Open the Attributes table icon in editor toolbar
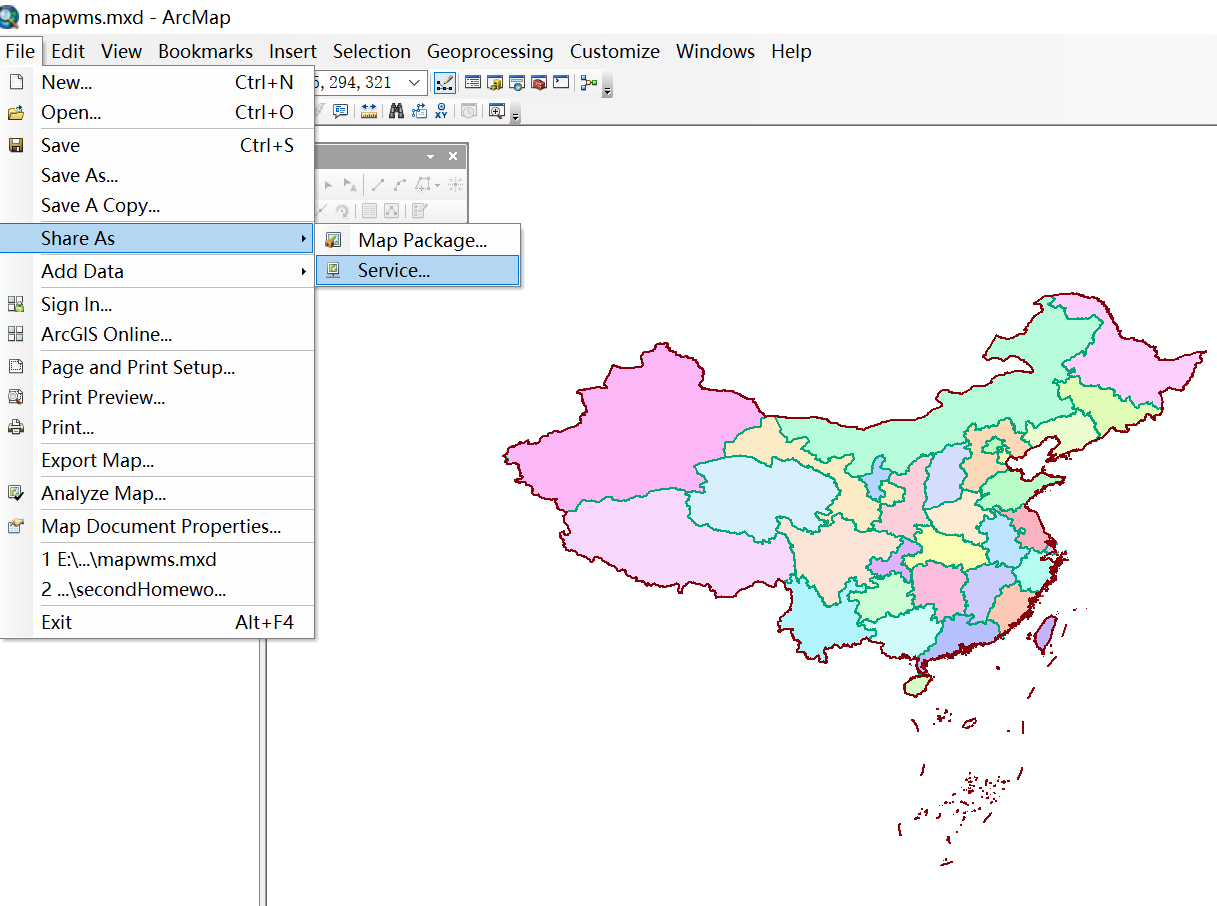 (370, 210)
